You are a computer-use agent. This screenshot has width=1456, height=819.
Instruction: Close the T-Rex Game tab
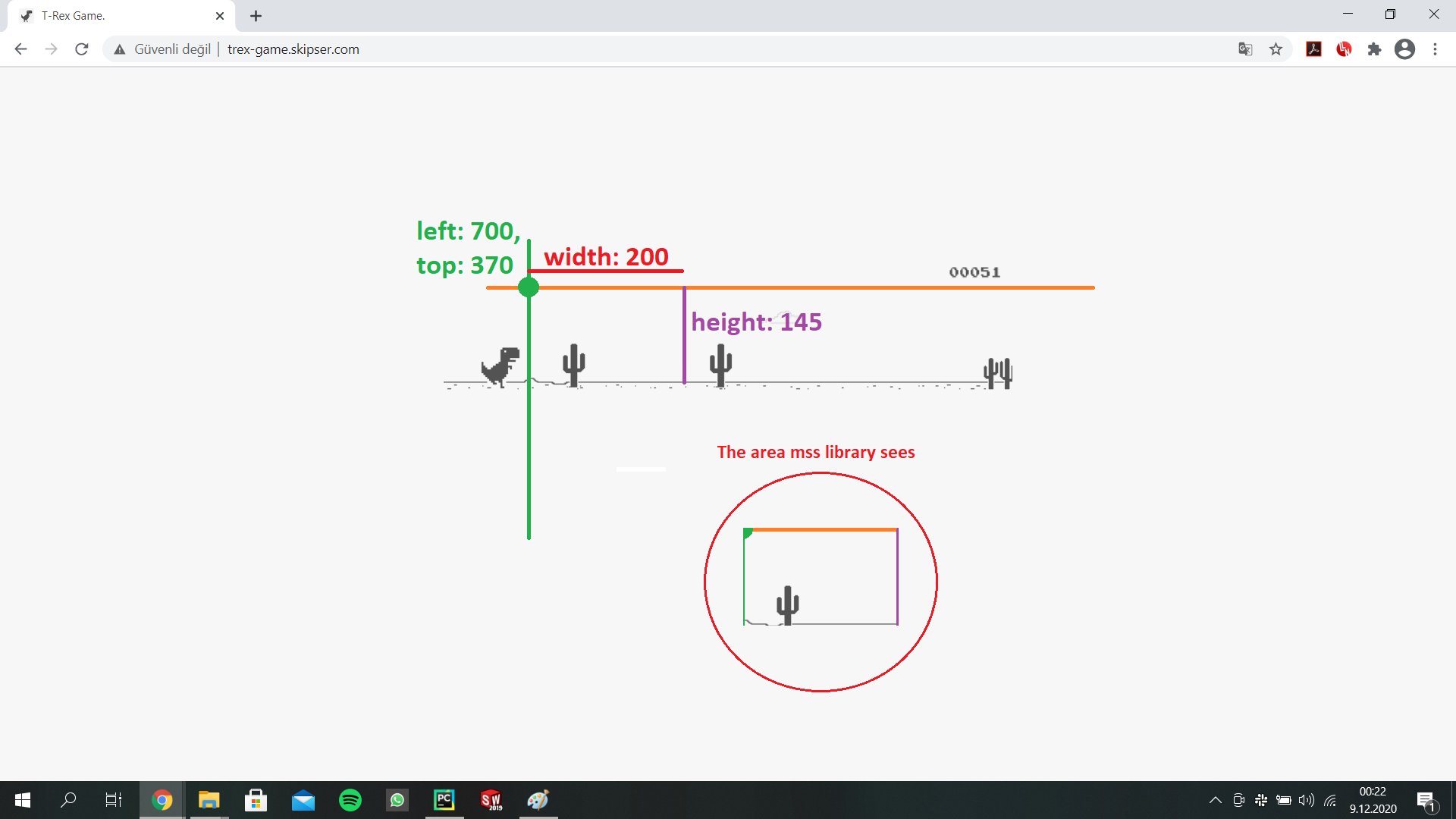[220, 16]
